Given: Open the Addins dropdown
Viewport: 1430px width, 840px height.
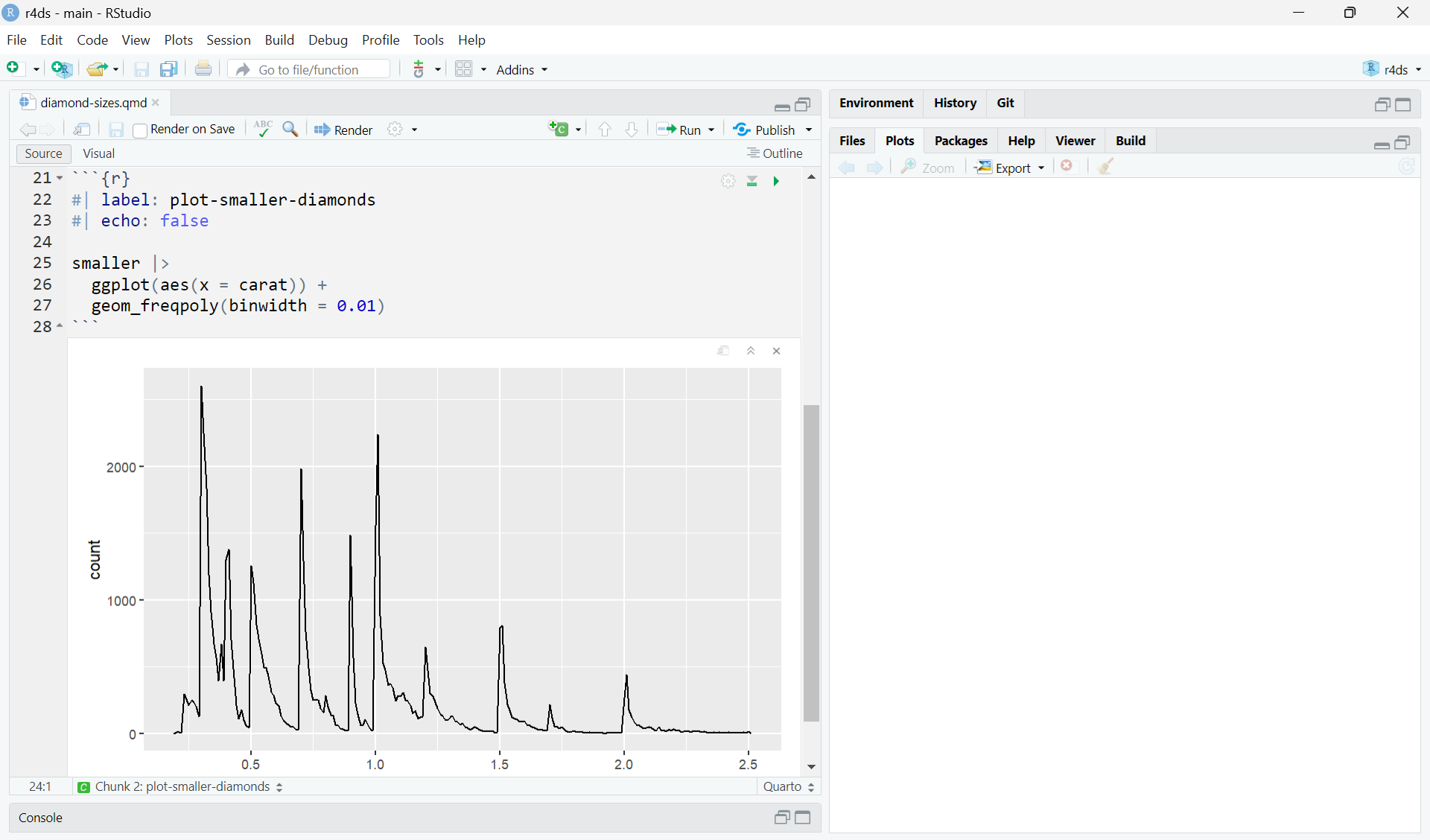Looking at the screenshot, I should 522,69.
